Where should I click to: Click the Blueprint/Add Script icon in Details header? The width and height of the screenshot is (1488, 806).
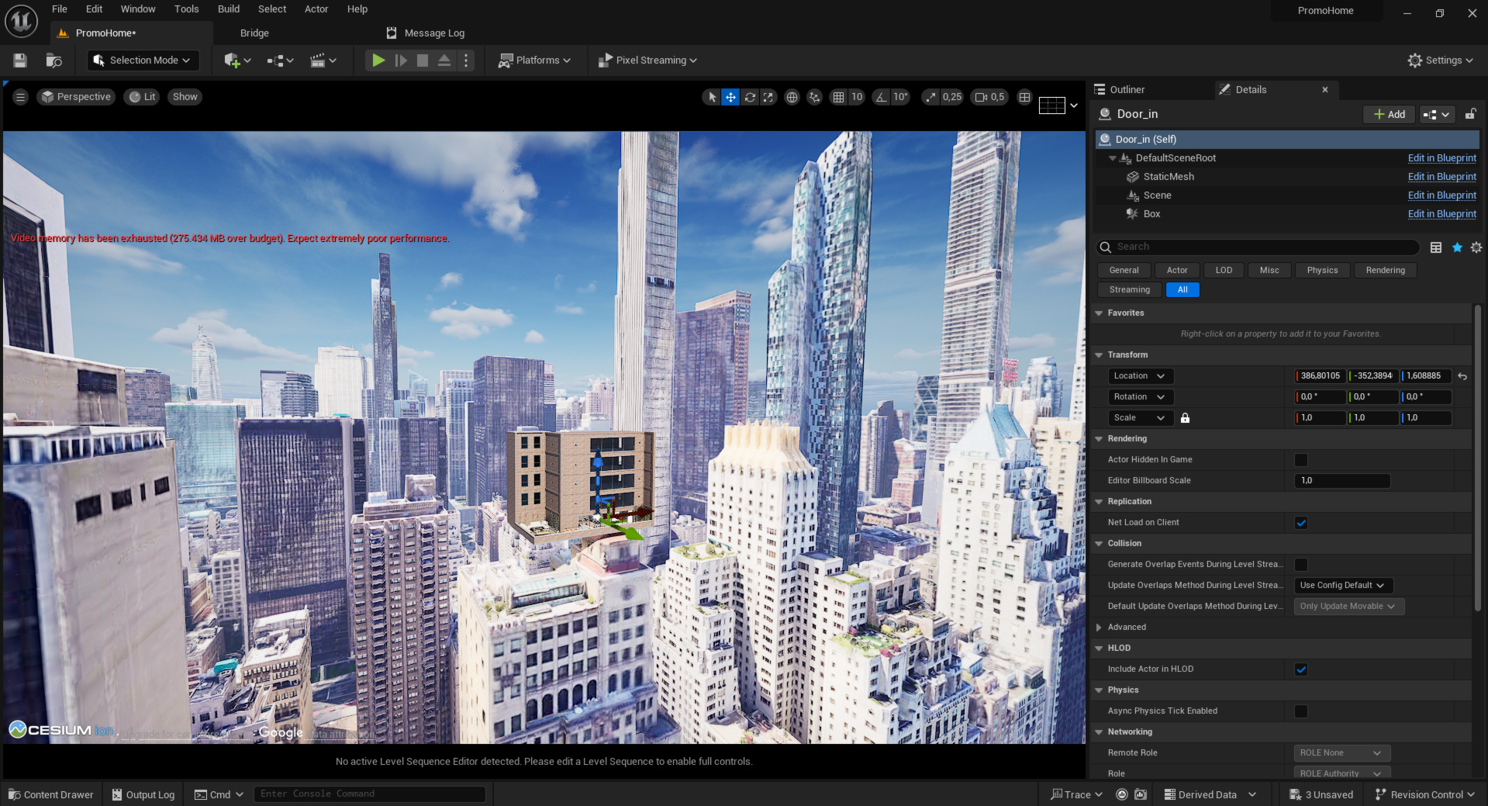1436,114
